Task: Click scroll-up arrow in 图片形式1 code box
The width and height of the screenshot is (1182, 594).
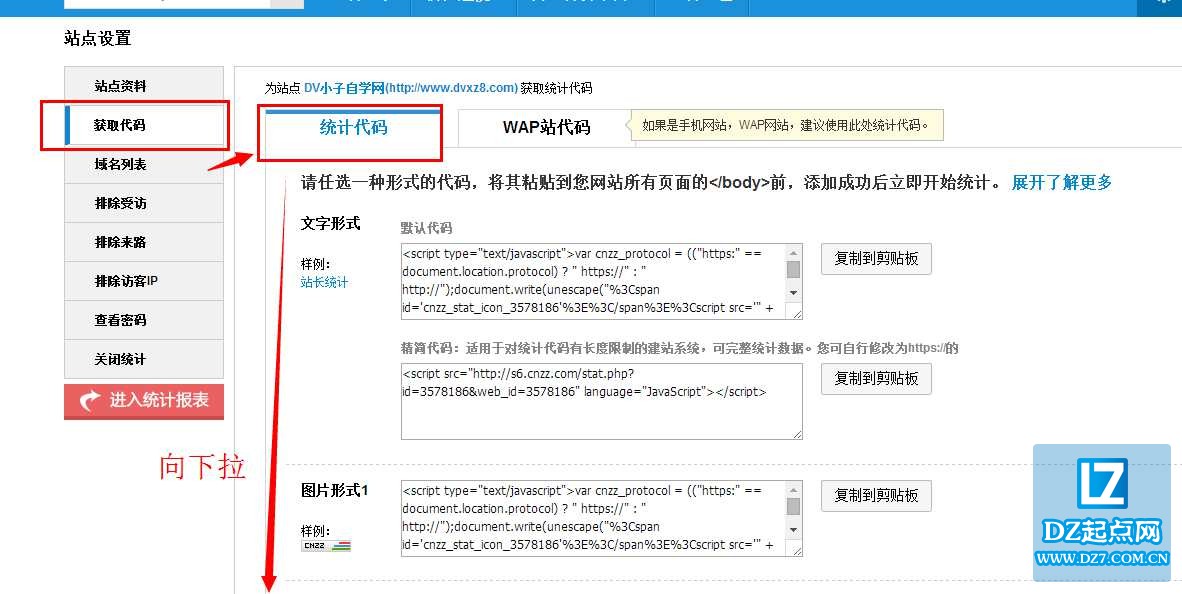Action: 793,489
